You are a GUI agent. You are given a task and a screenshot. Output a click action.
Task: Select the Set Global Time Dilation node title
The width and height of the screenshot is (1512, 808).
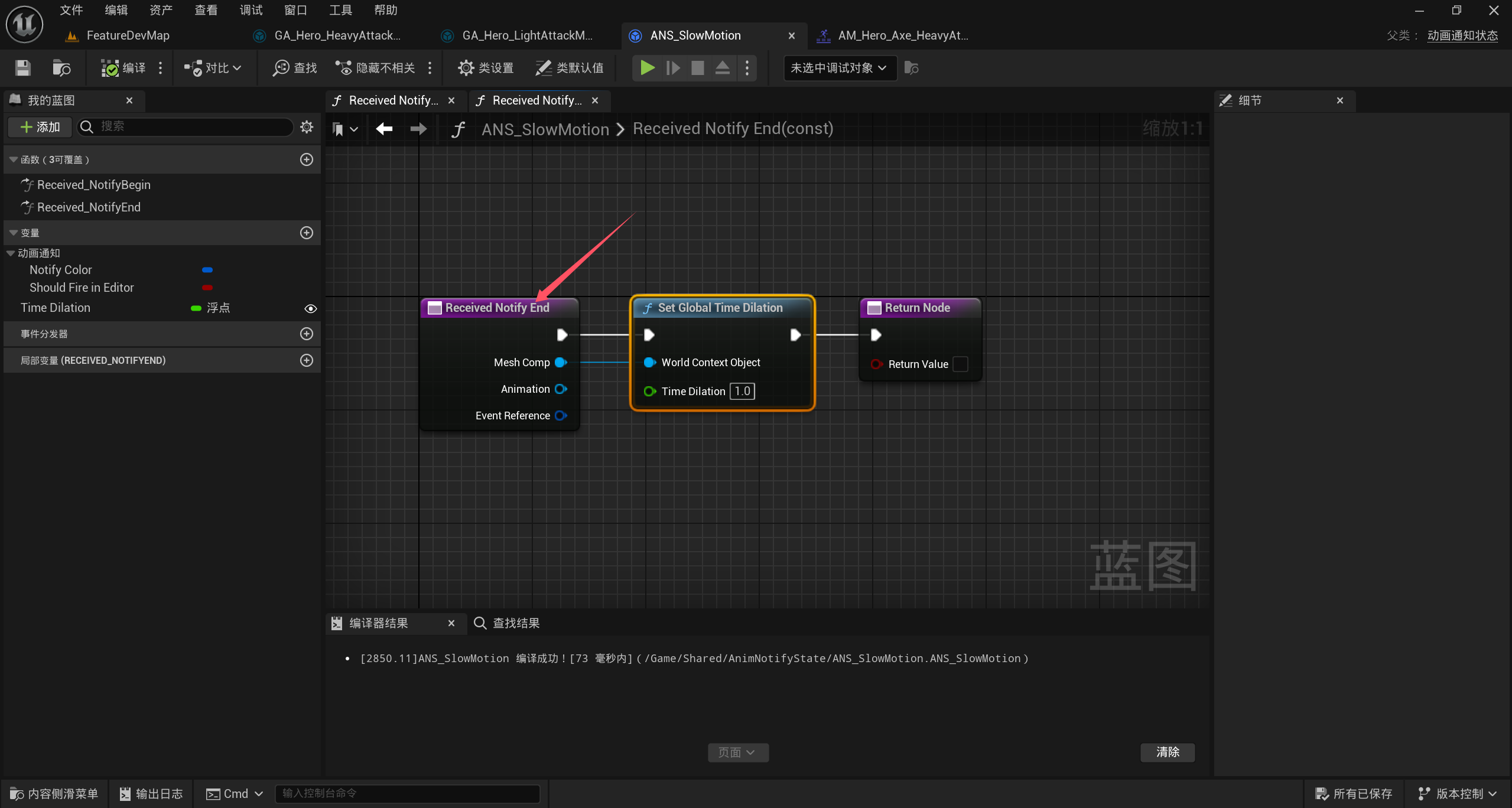click(720, 308)
